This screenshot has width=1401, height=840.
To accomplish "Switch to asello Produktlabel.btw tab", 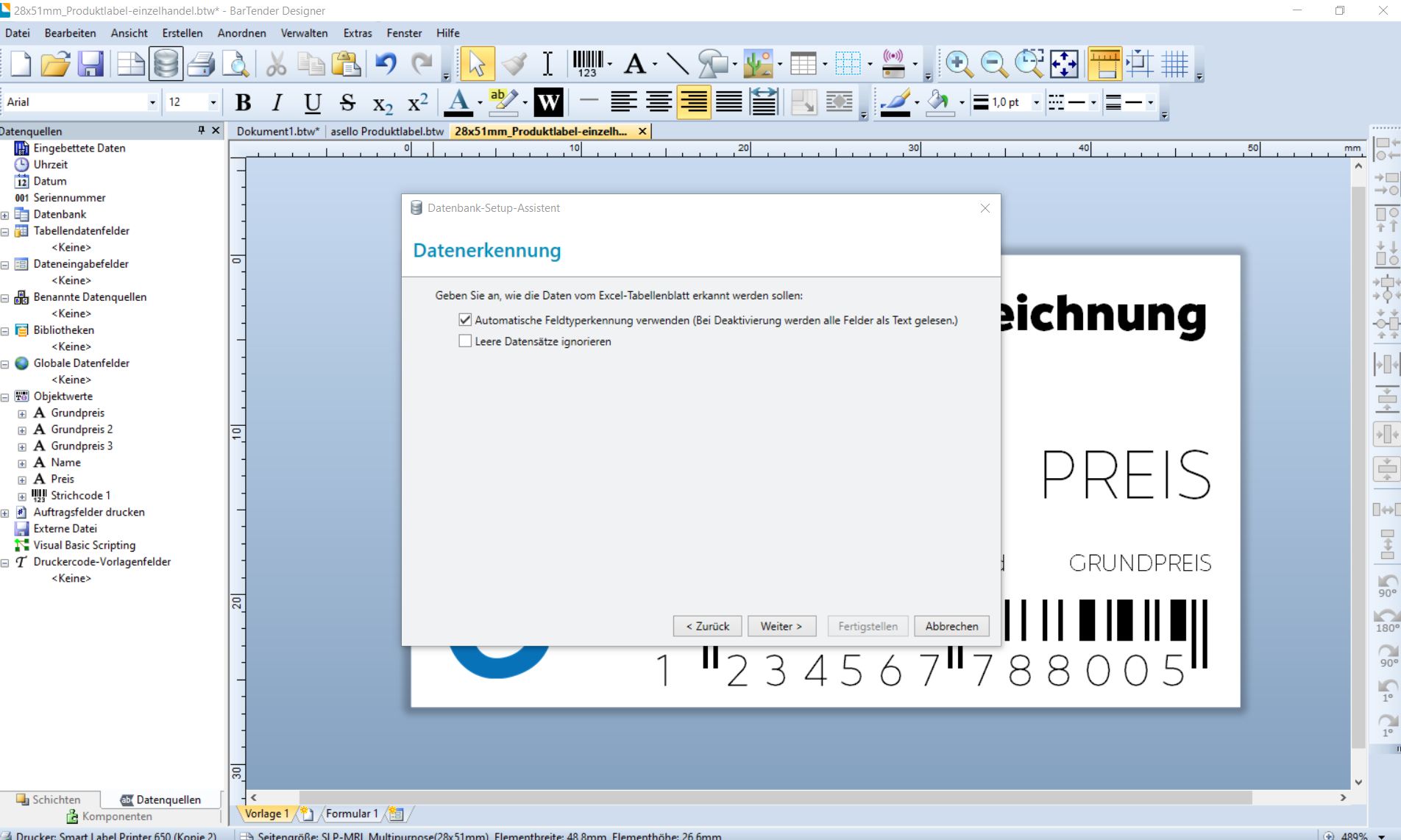I will pyautogui.click(x=387, y=132).
